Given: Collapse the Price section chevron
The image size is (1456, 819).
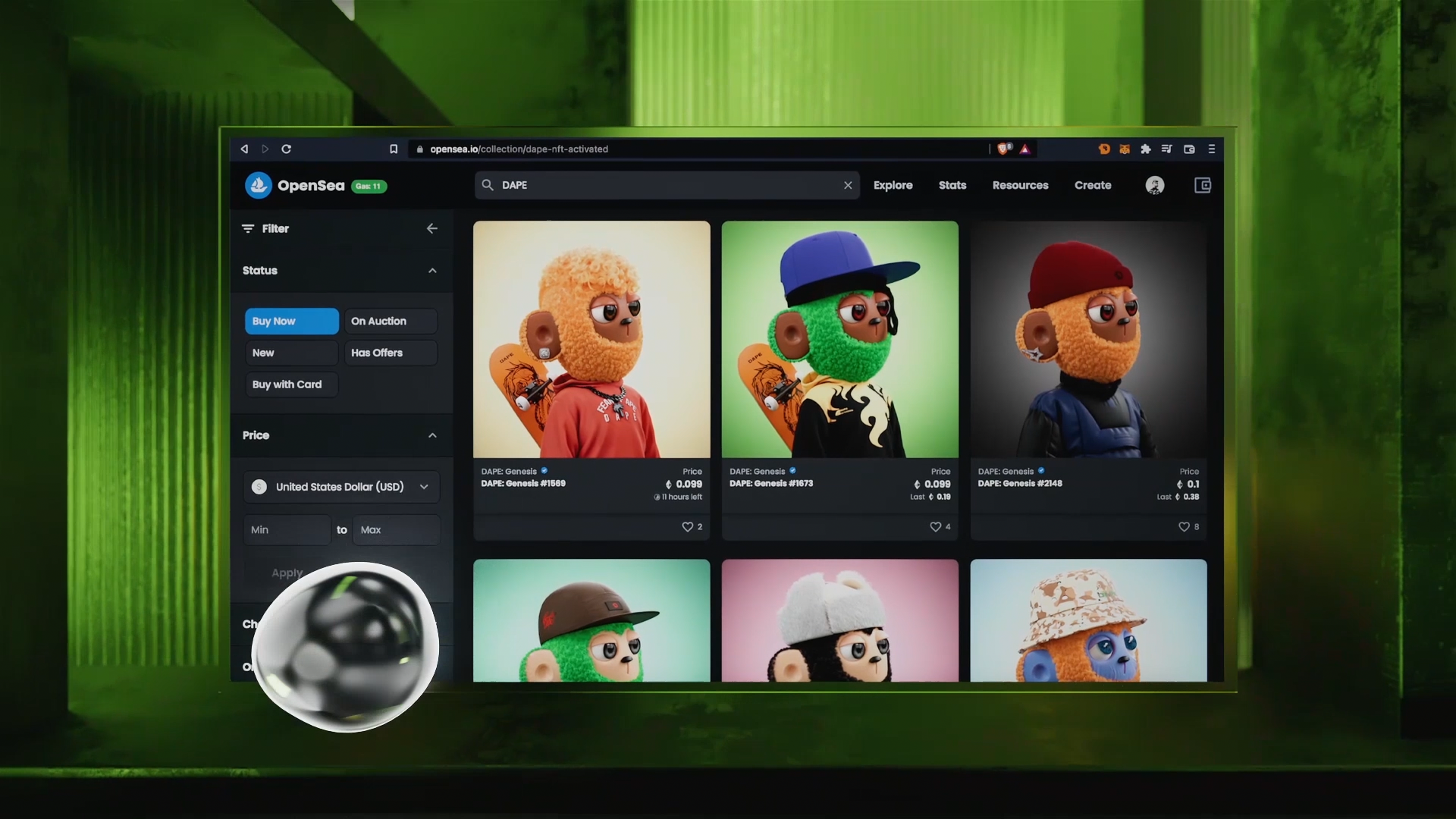Looking at the screenshot, I should [432, 435].
